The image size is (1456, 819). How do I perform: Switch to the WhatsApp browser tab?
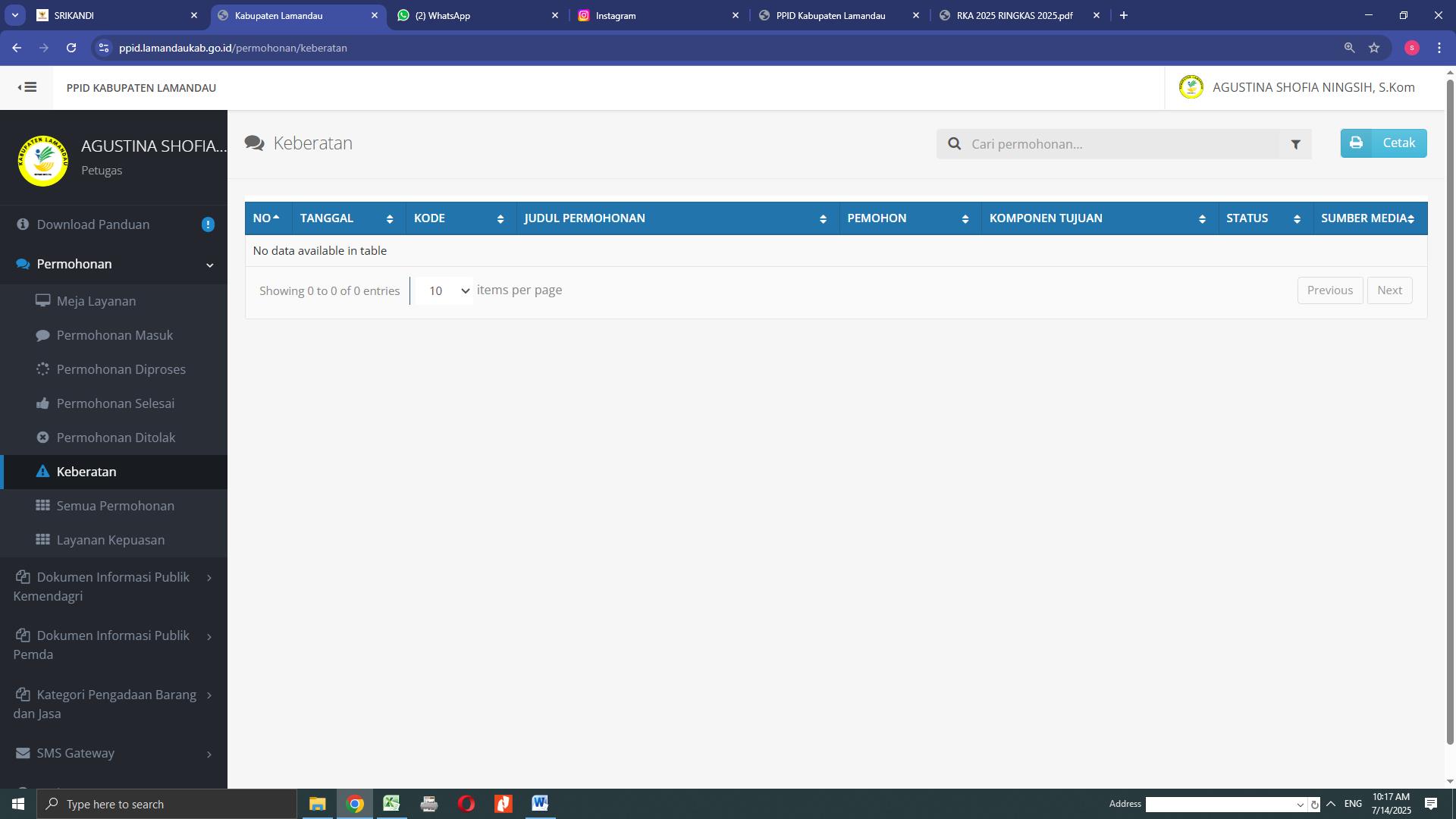[x=478, y=15]
